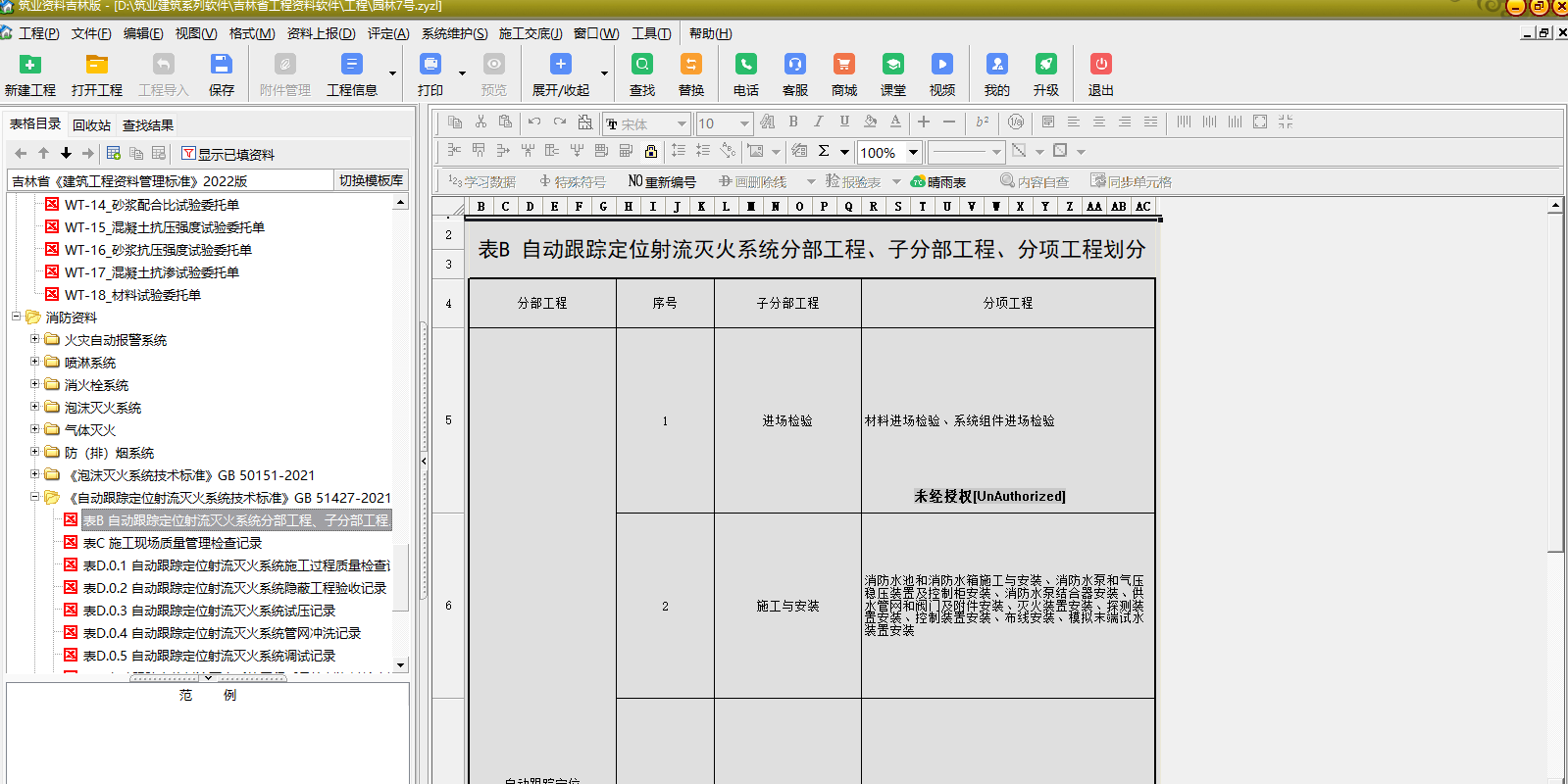Collapse the 消防资料 tree node

pyautogui.click(x=17, y=317)
